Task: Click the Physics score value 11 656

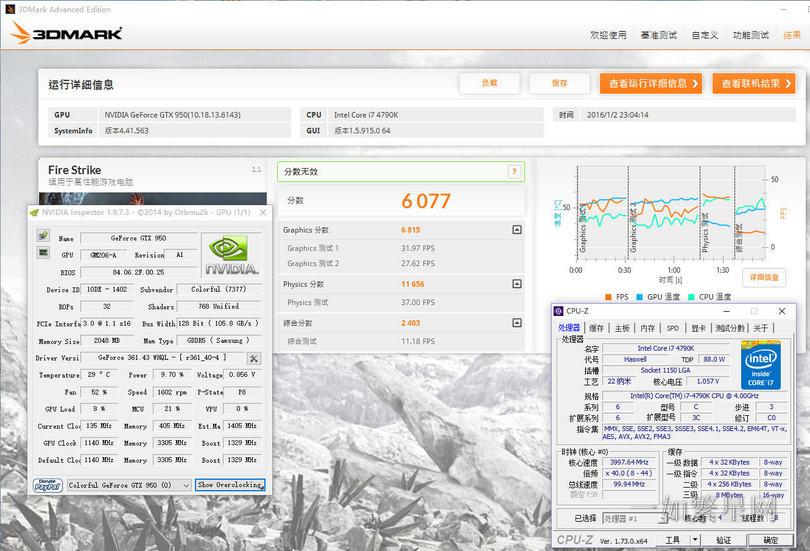Action: (x=413, y=284)
